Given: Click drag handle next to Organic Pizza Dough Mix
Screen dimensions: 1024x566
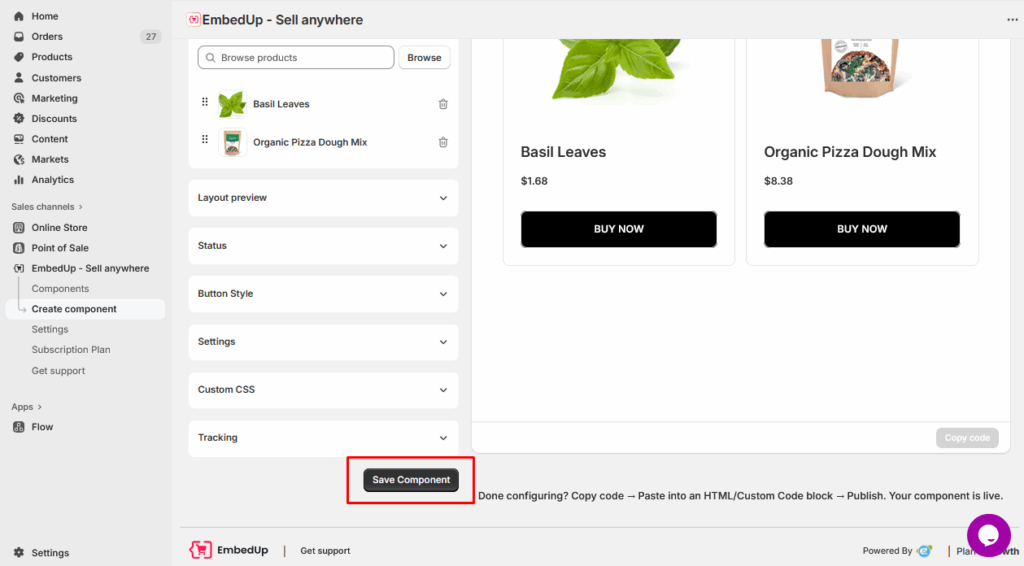Looking at the screenshot, I should (205, 141).
